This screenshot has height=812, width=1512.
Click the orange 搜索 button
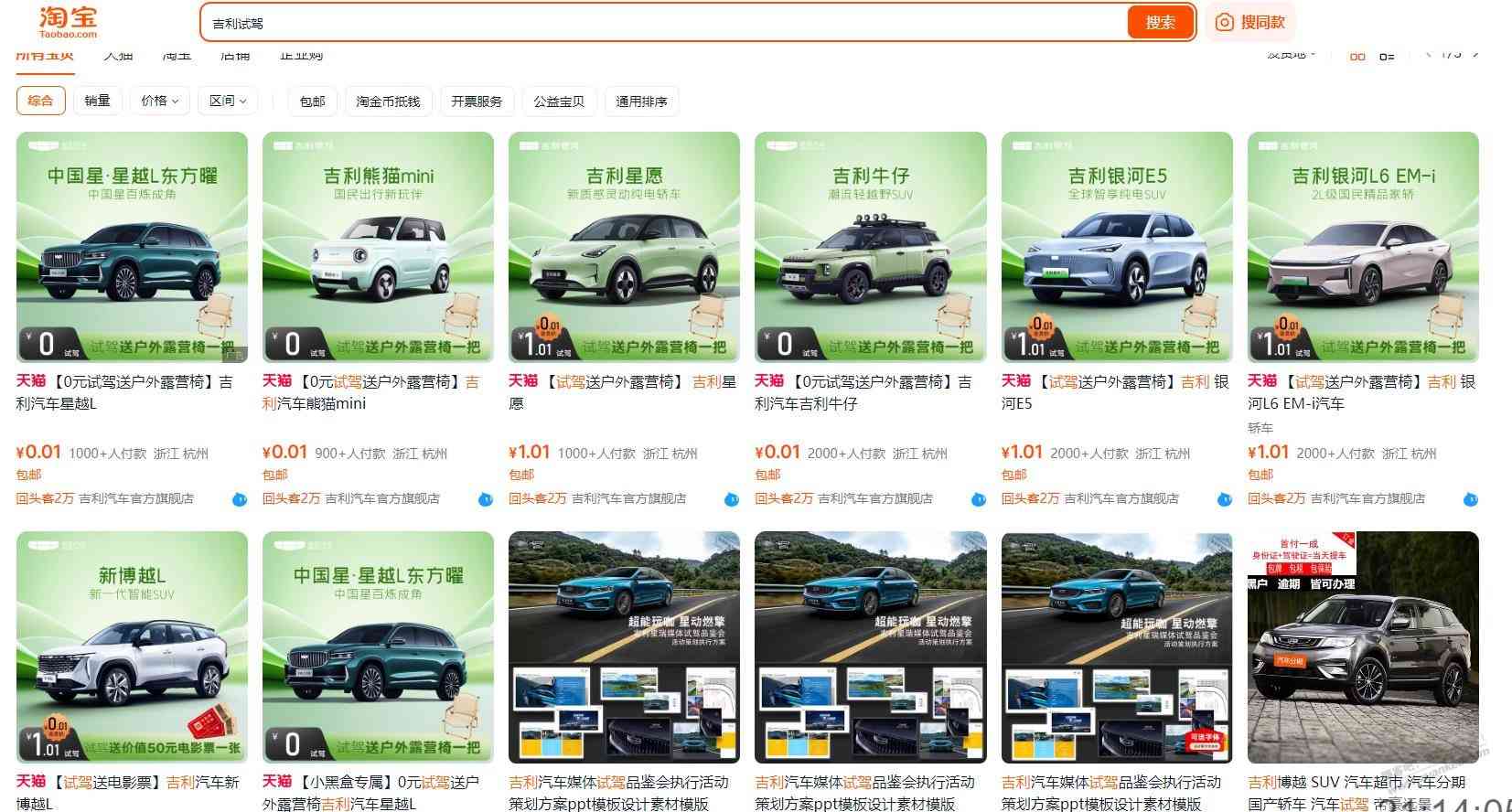1161,23
